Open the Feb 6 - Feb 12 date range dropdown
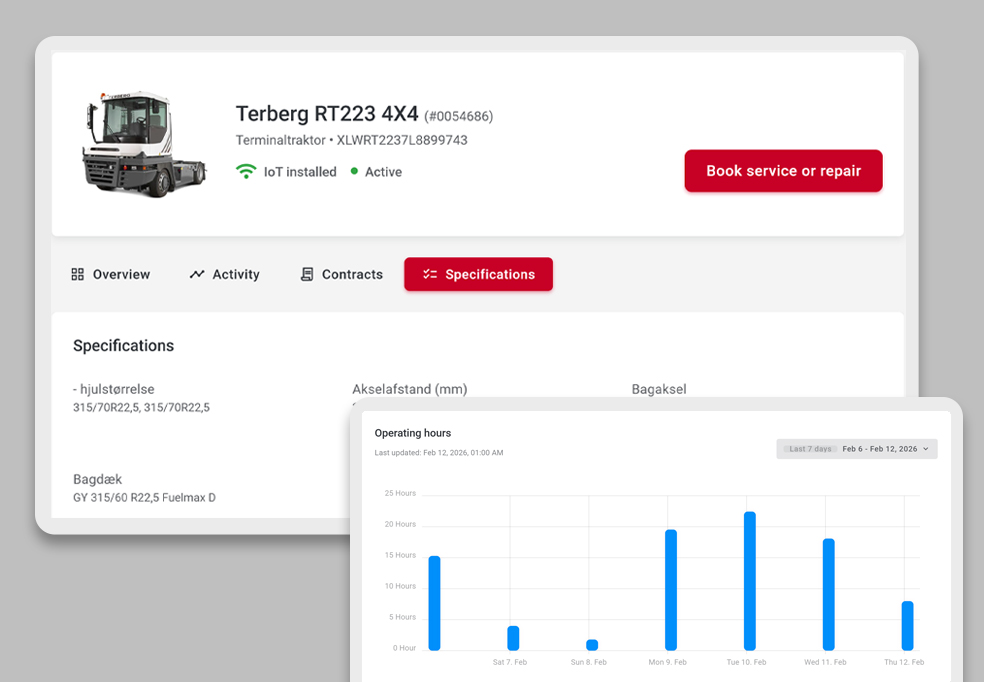 [x=857, y=449]
